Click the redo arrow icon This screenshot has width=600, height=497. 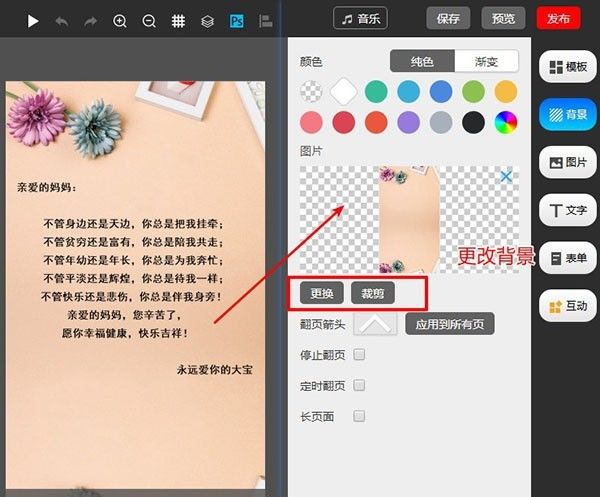point(91,21)
